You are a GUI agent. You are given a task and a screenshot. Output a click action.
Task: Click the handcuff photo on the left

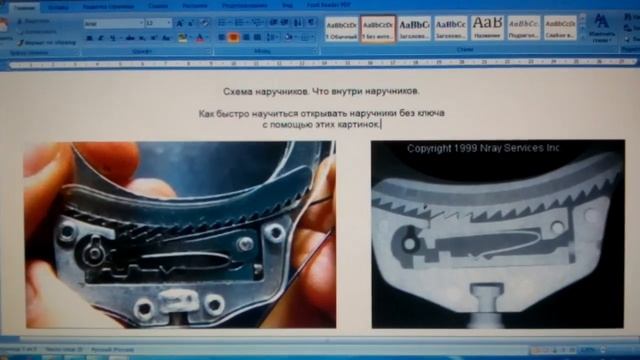[x=180, y=235]
